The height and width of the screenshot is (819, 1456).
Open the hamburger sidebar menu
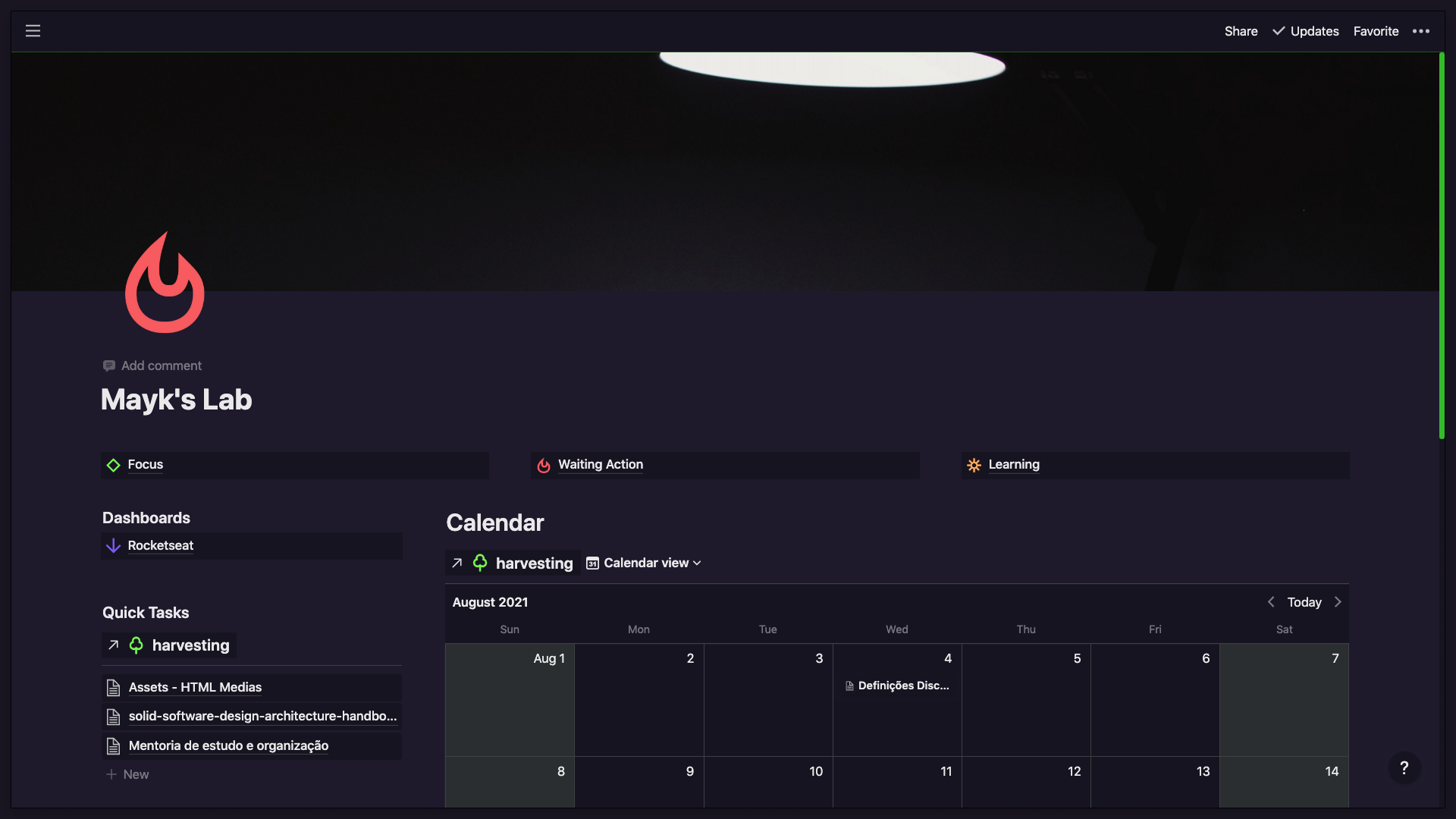point(33,31)
